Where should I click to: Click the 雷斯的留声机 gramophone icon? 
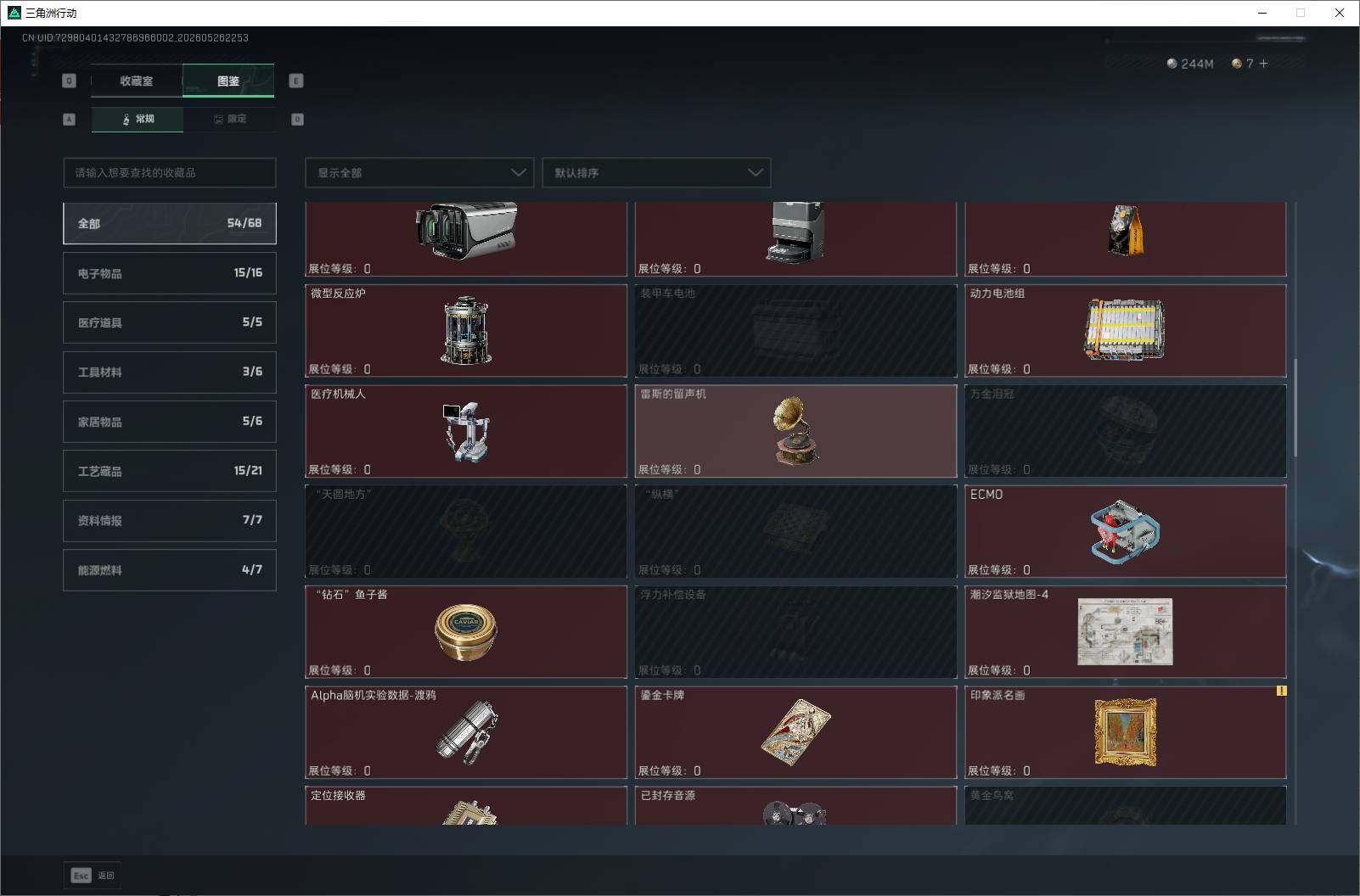(795, 430)
